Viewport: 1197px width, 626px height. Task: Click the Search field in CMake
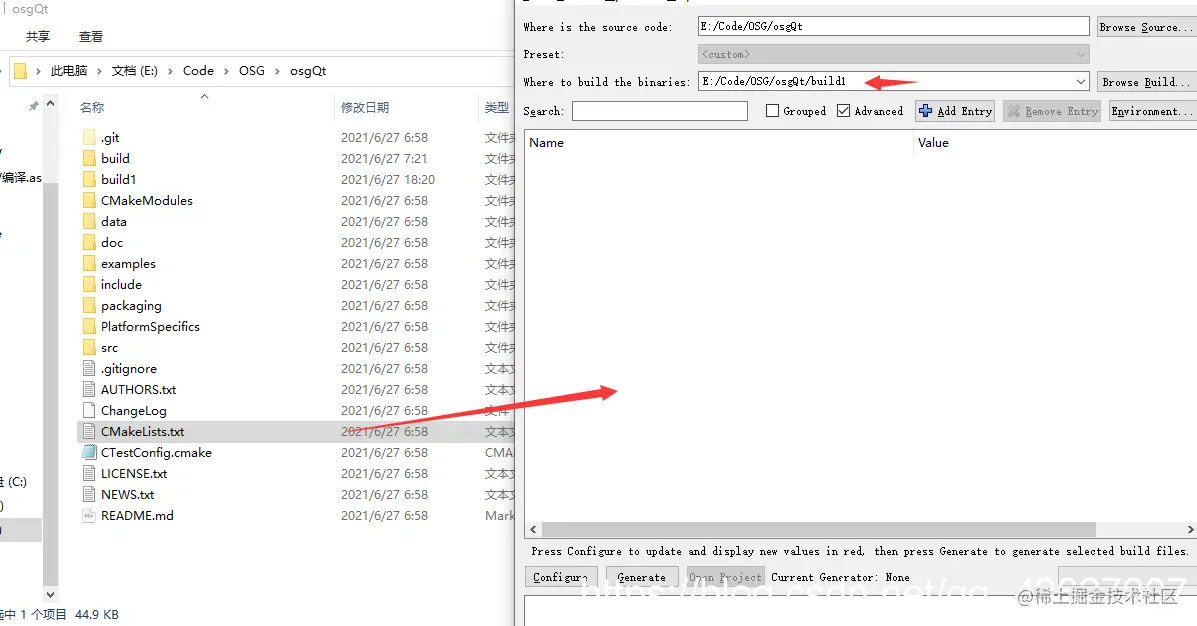point(660,111)
